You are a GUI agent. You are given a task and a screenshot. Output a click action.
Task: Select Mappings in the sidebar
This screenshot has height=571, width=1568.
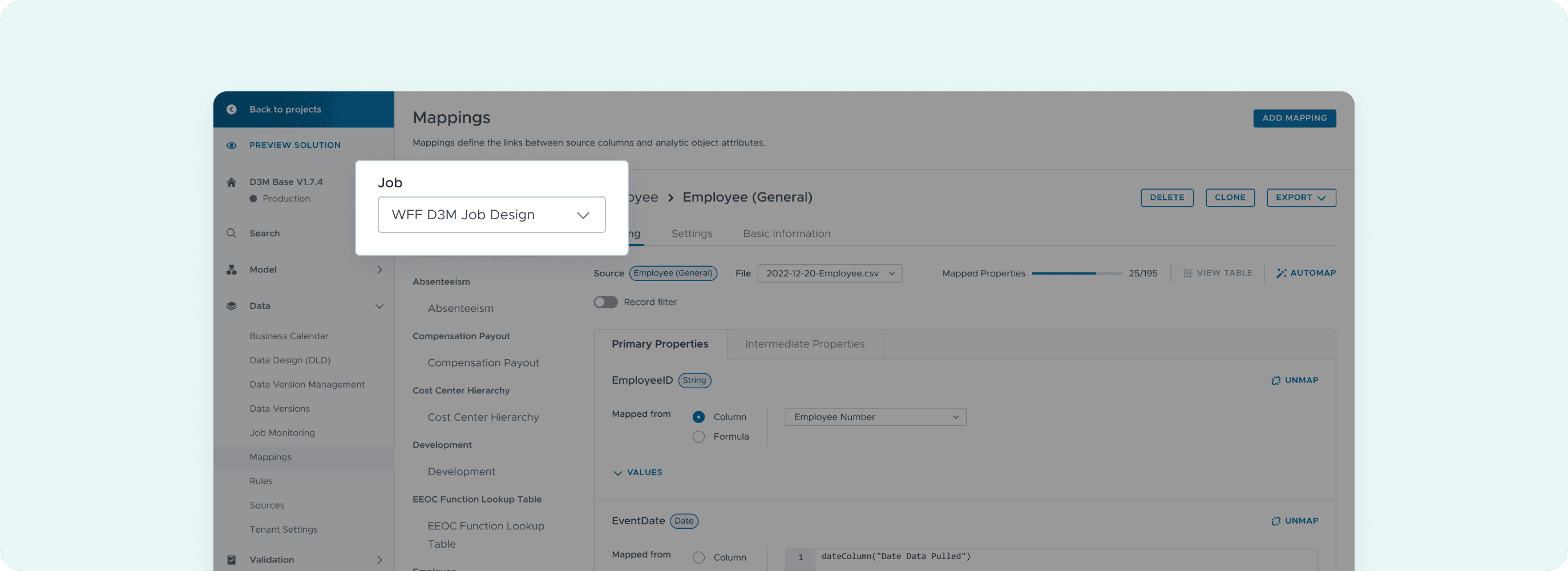point(304,457)
